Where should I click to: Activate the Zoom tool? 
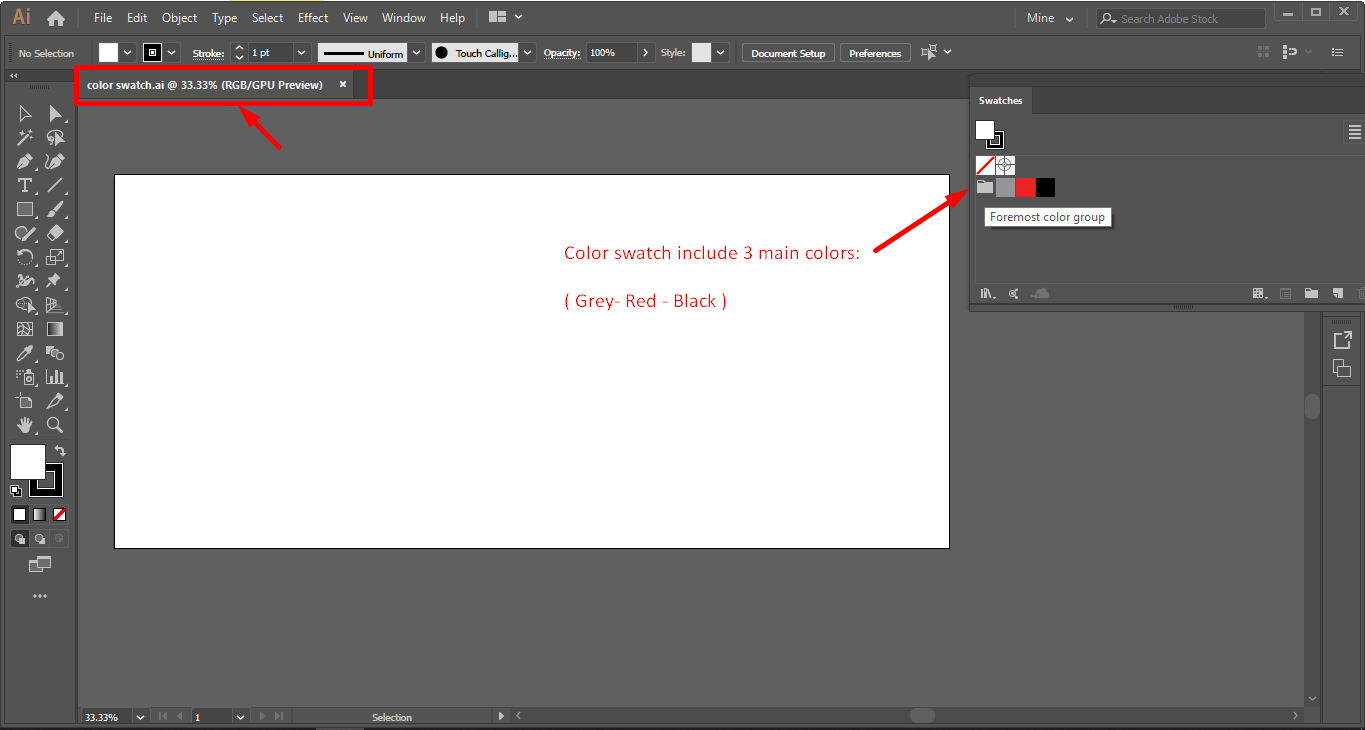[x=55, y=425]
